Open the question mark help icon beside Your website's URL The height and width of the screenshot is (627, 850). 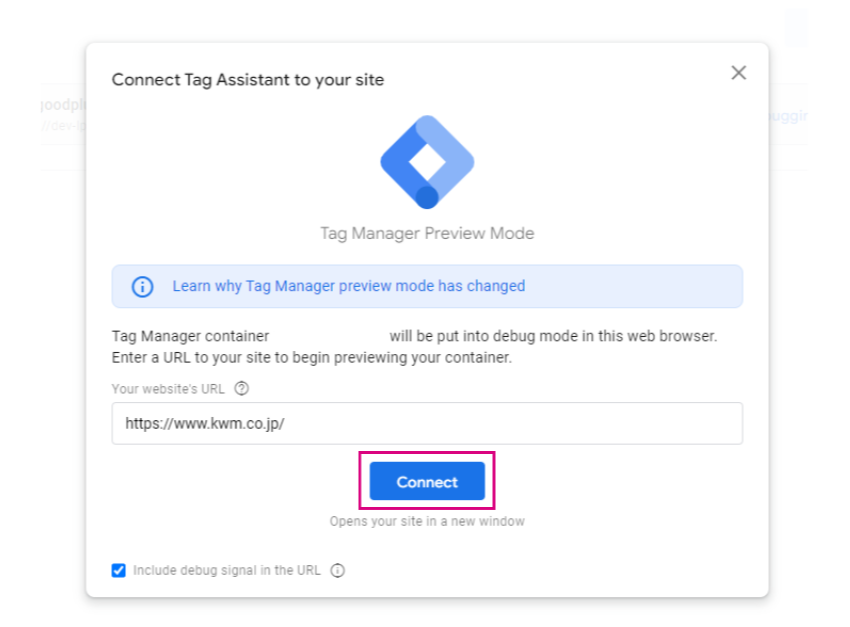(242, 389)
